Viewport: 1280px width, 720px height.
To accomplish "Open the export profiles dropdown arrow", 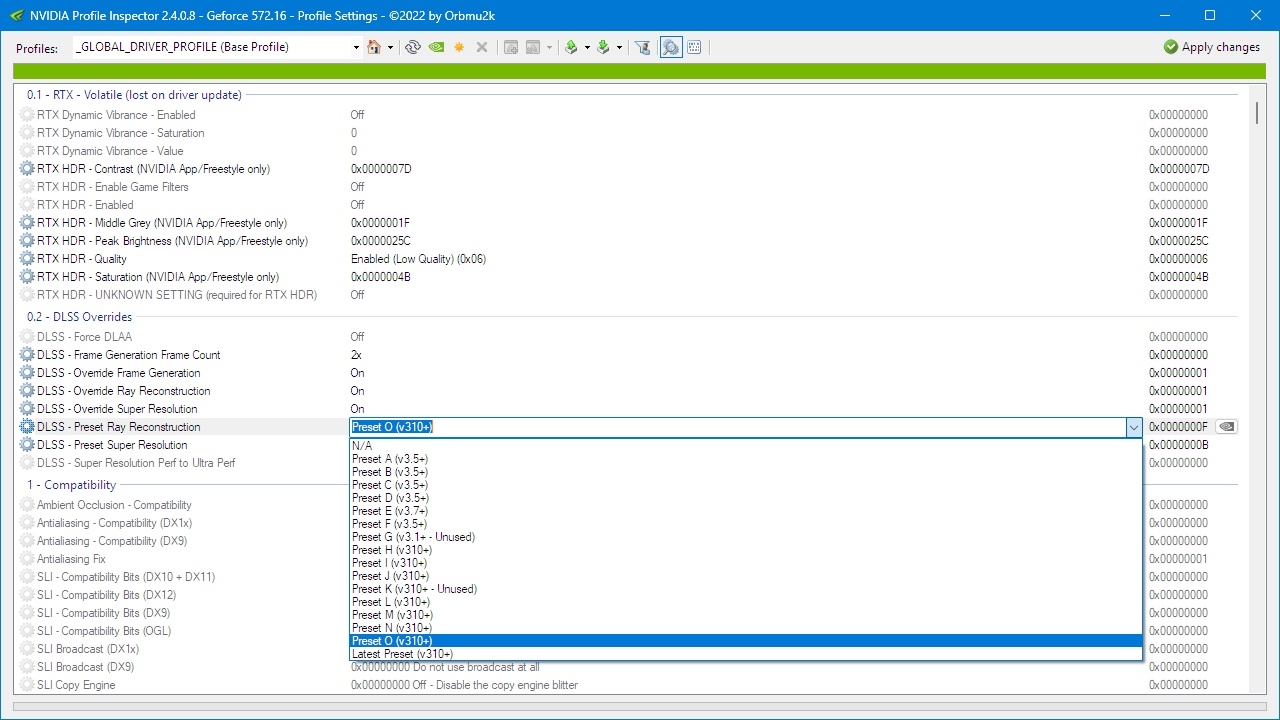I will coord(587,47).
